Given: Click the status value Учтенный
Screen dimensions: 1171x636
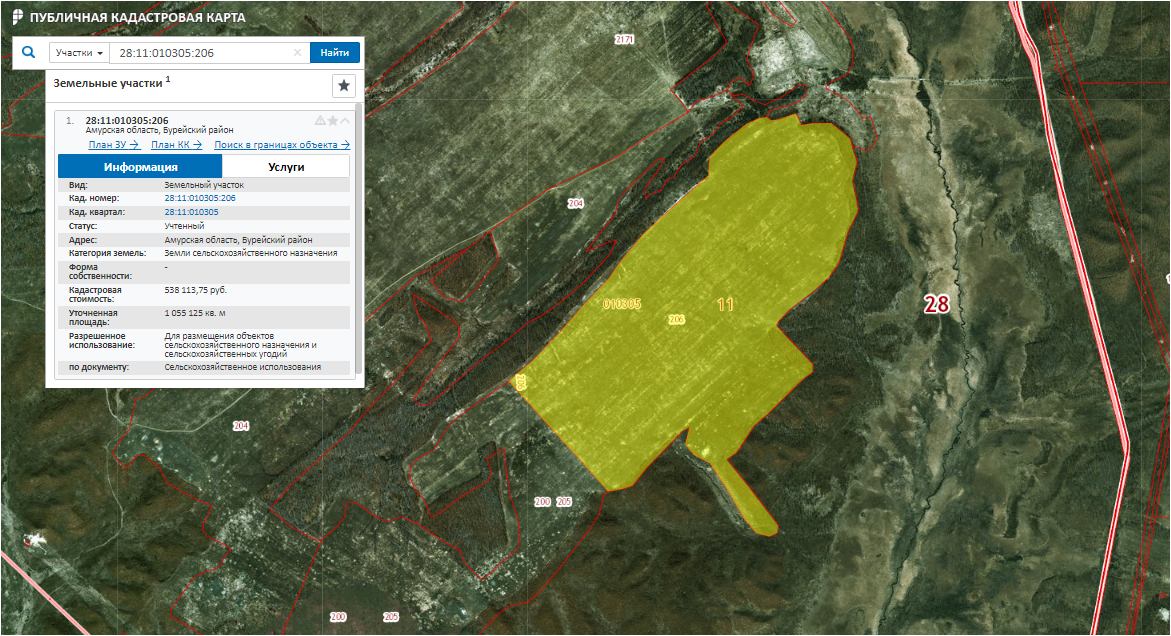Looking at the screenshot, I should (x=184, y=225).
